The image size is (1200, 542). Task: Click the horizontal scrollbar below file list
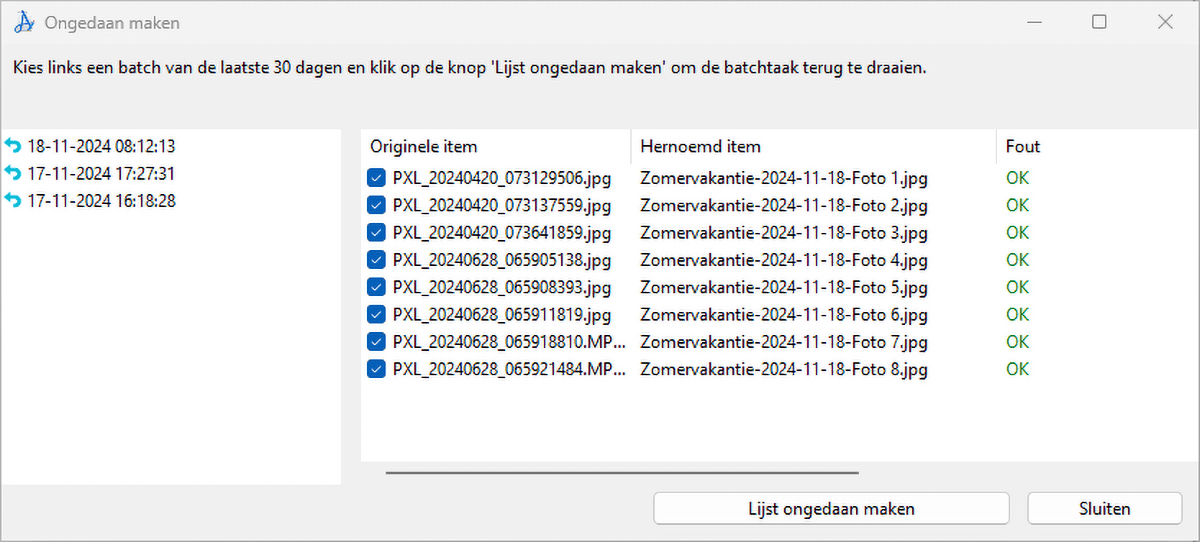coord(621,472)
